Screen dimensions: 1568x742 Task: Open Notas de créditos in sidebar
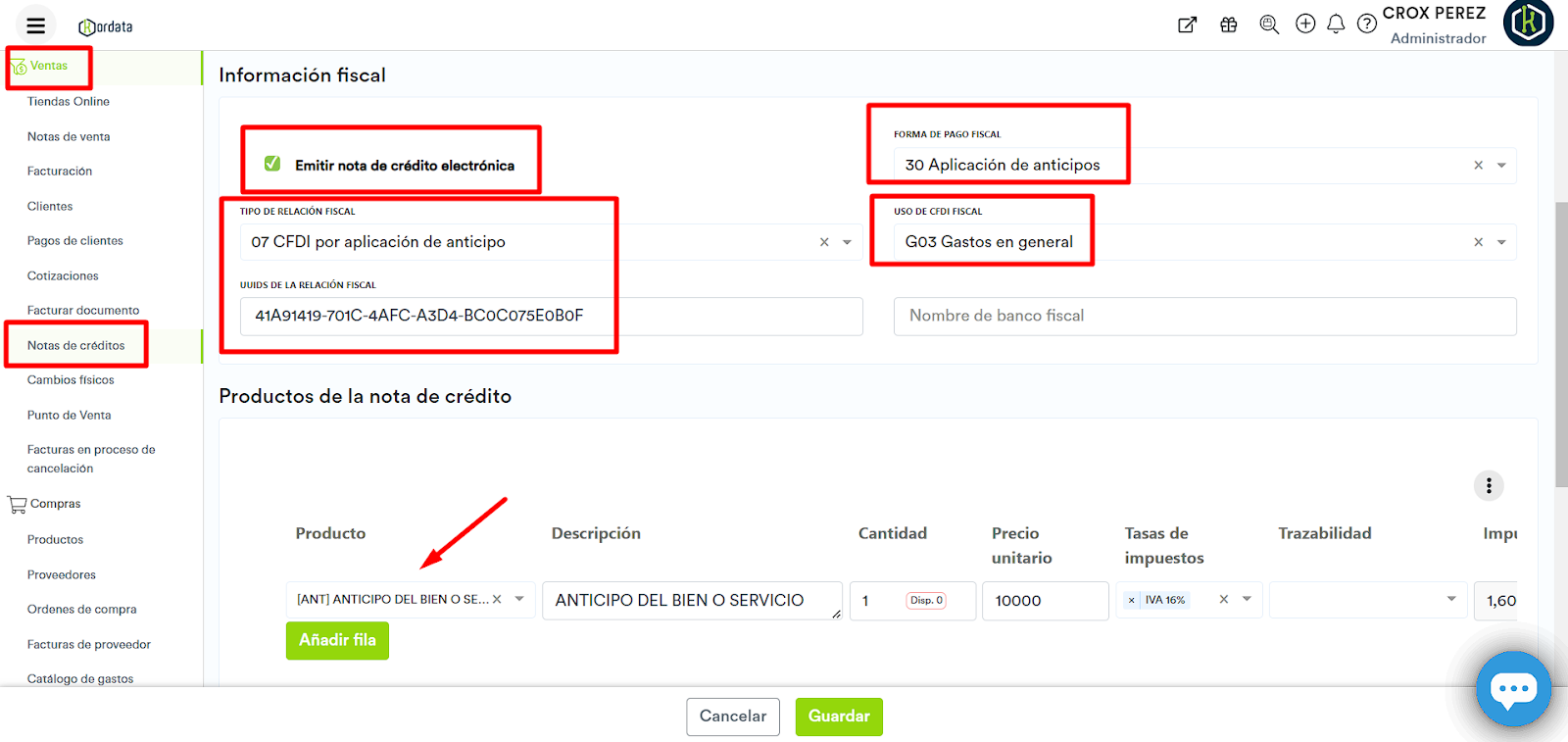[x=75, y=345]
